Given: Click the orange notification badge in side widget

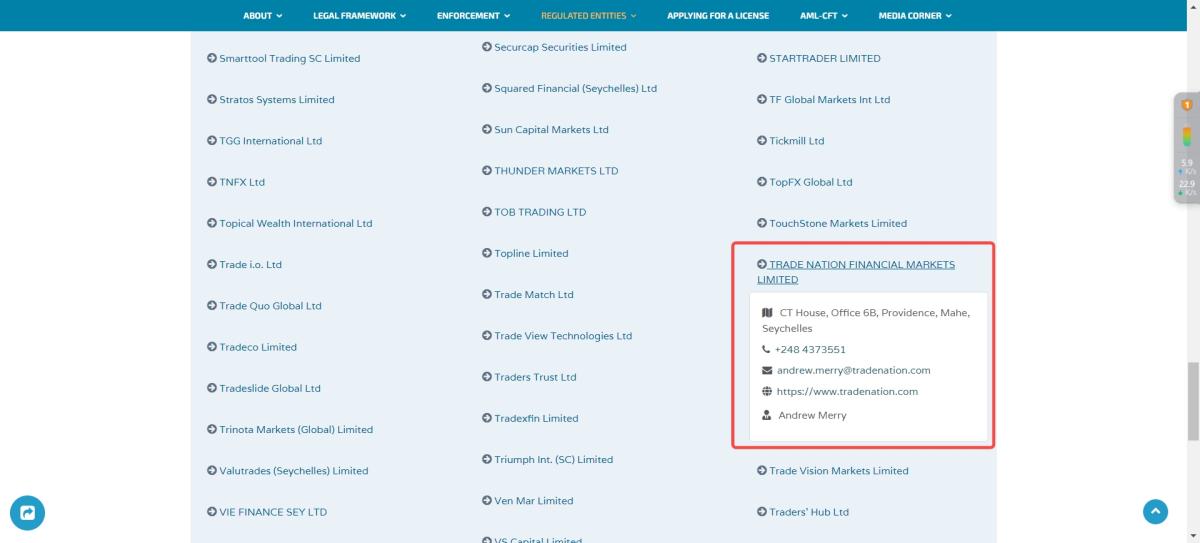Looking at the screenshot, I should tap(1186, 104).
